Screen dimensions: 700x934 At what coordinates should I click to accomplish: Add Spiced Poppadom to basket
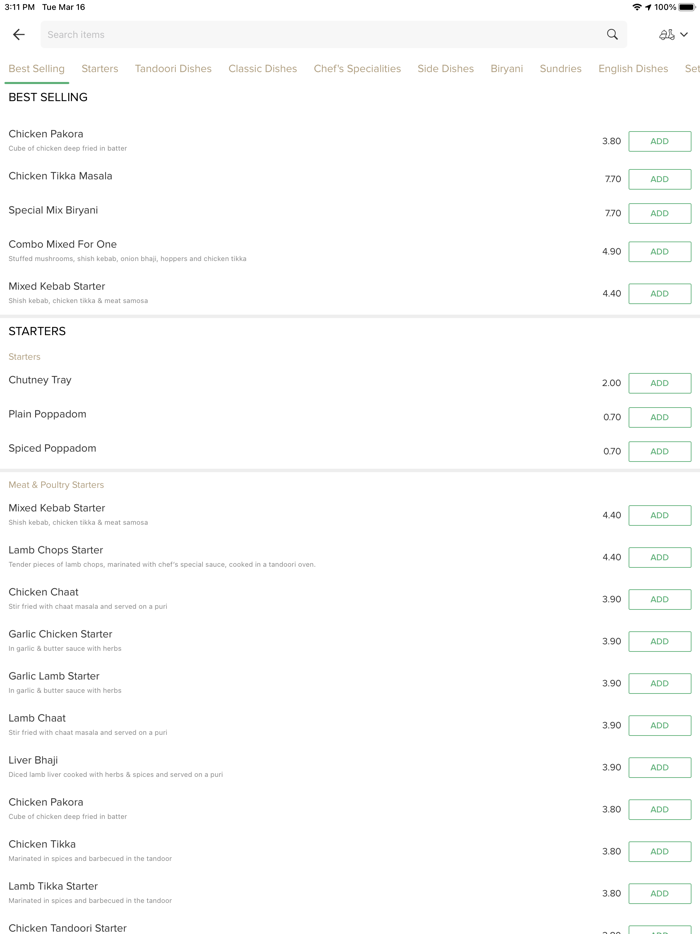pyautogui.click(x=659, y=452)
